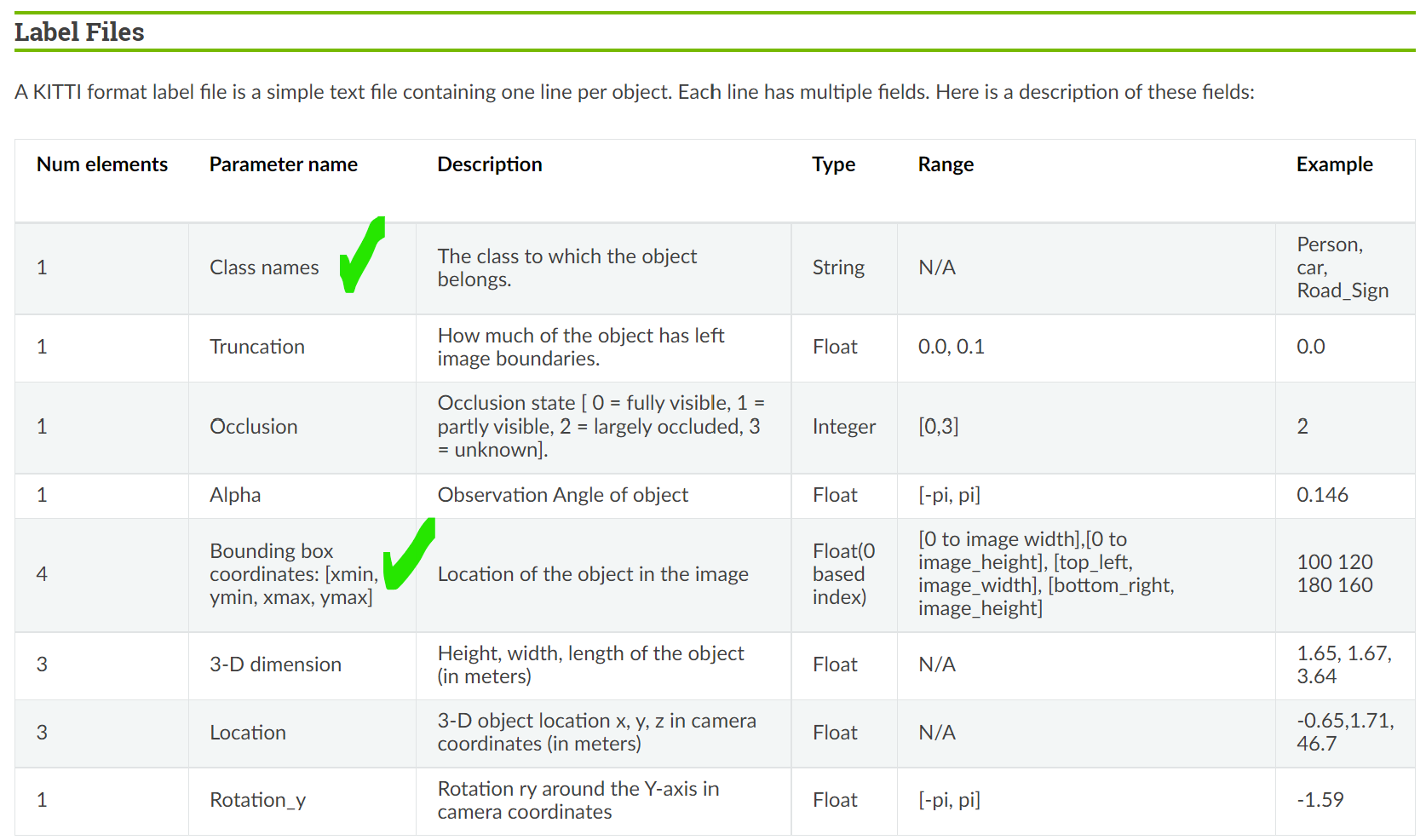Select the Truncation parameter cell
The height and width of the screenshot is (840, 1426).
(x=257, y=347)
